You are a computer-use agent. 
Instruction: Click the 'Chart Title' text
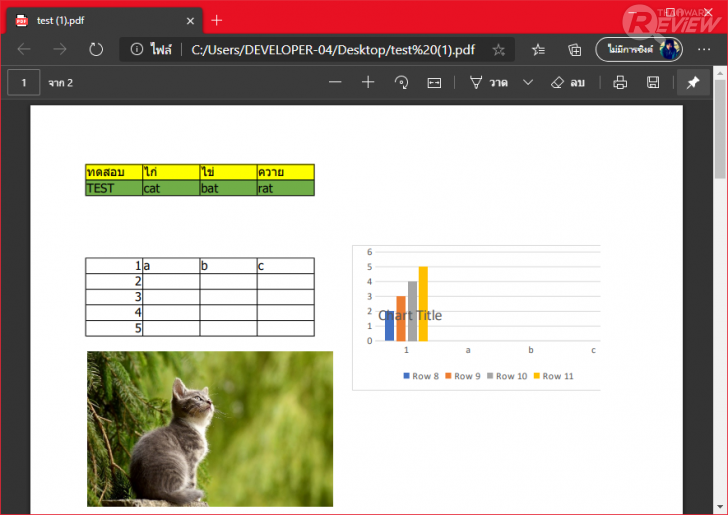[x=410, y=316]
